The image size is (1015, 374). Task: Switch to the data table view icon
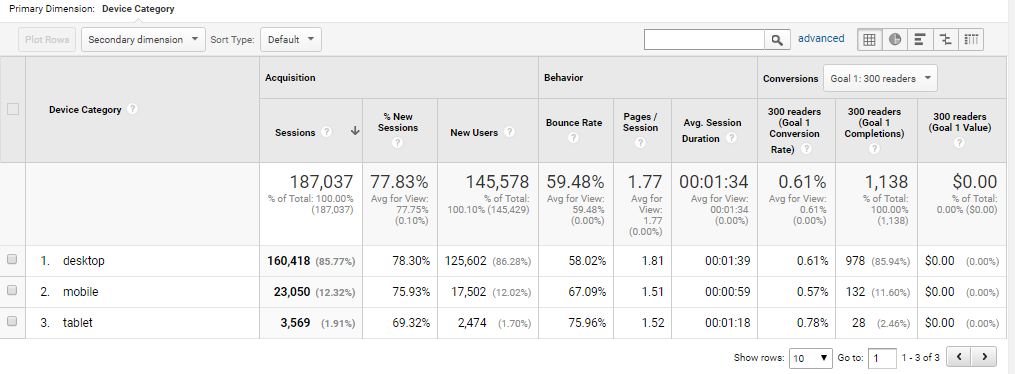[x=869, y=39]
